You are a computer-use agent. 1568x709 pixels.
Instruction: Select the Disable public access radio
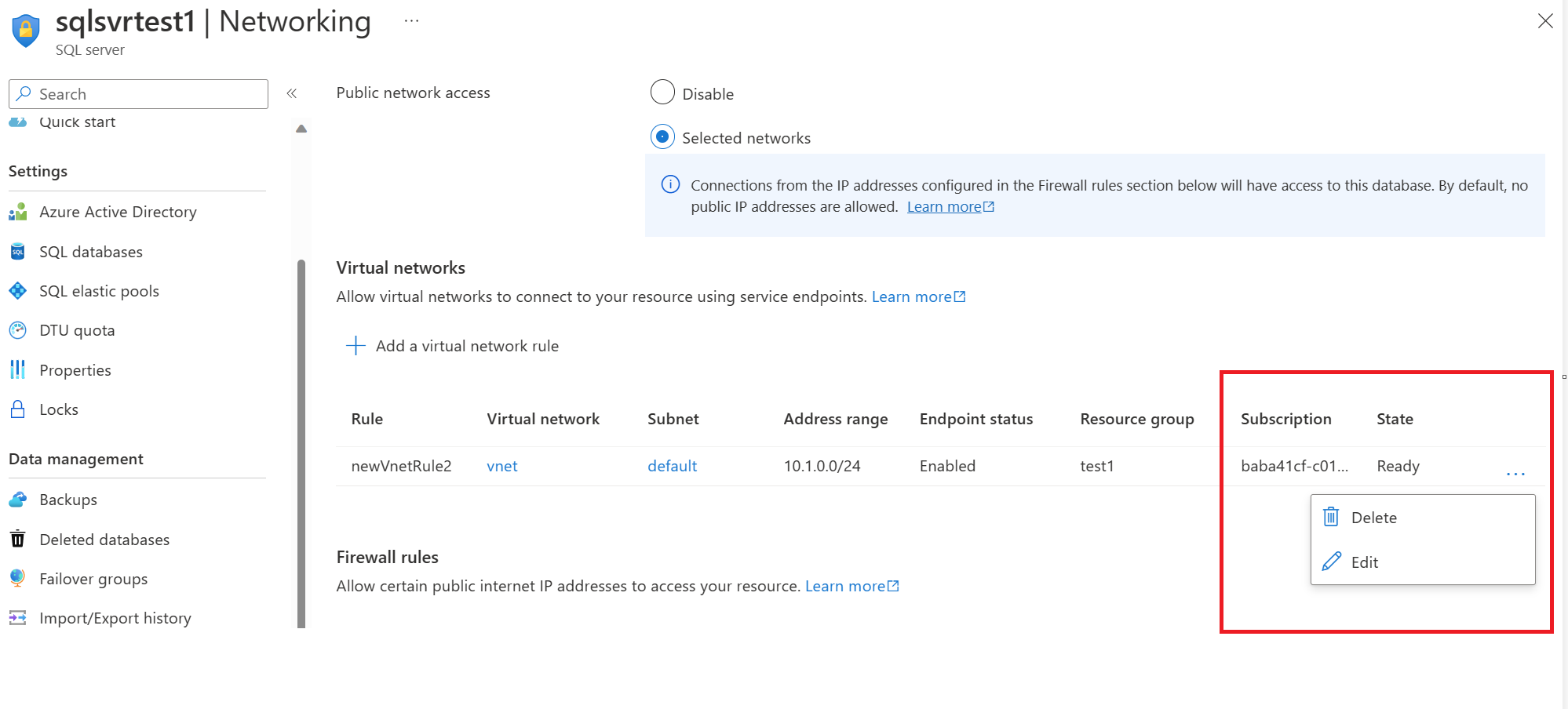point(662,93)
